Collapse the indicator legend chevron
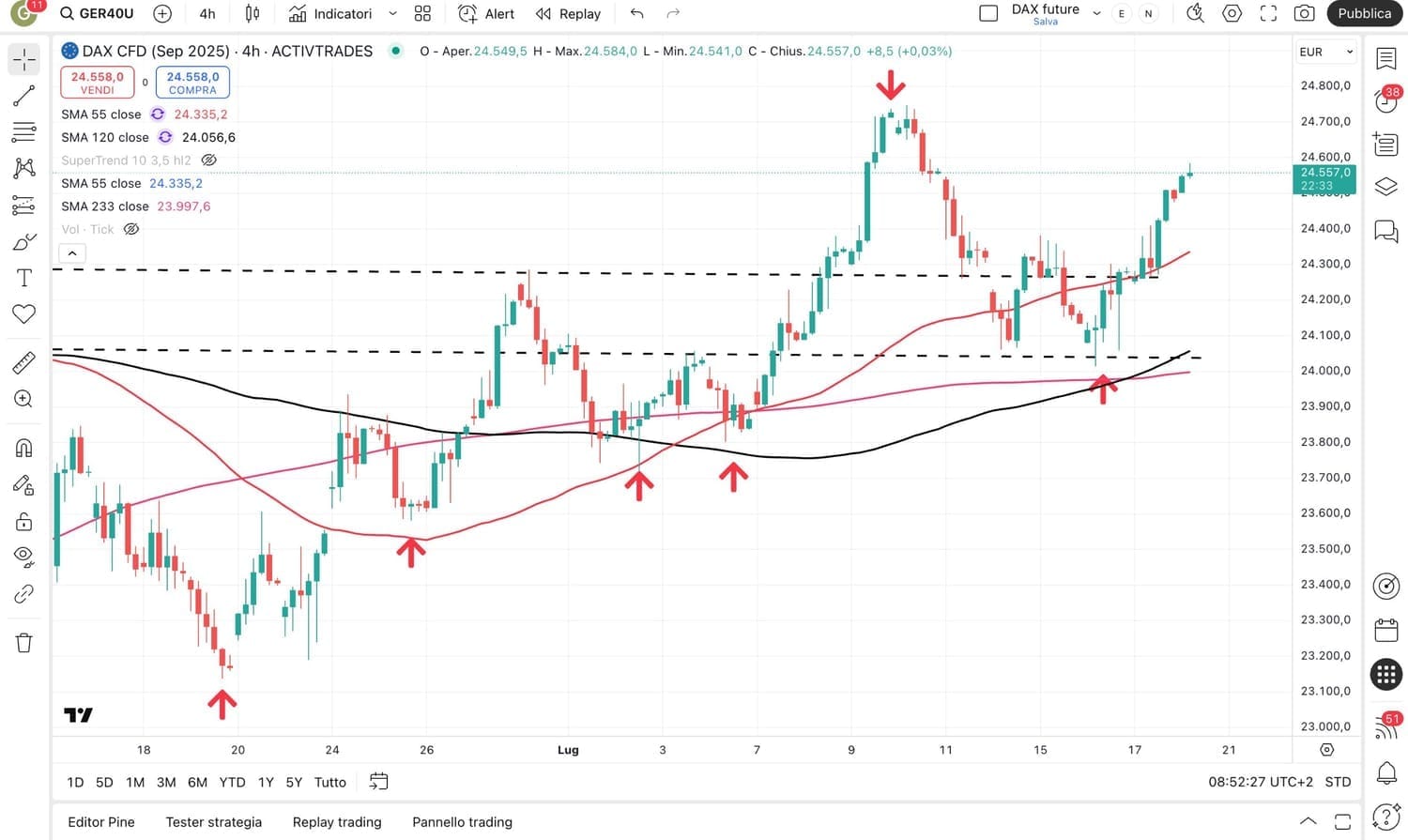 click(72, 253)
